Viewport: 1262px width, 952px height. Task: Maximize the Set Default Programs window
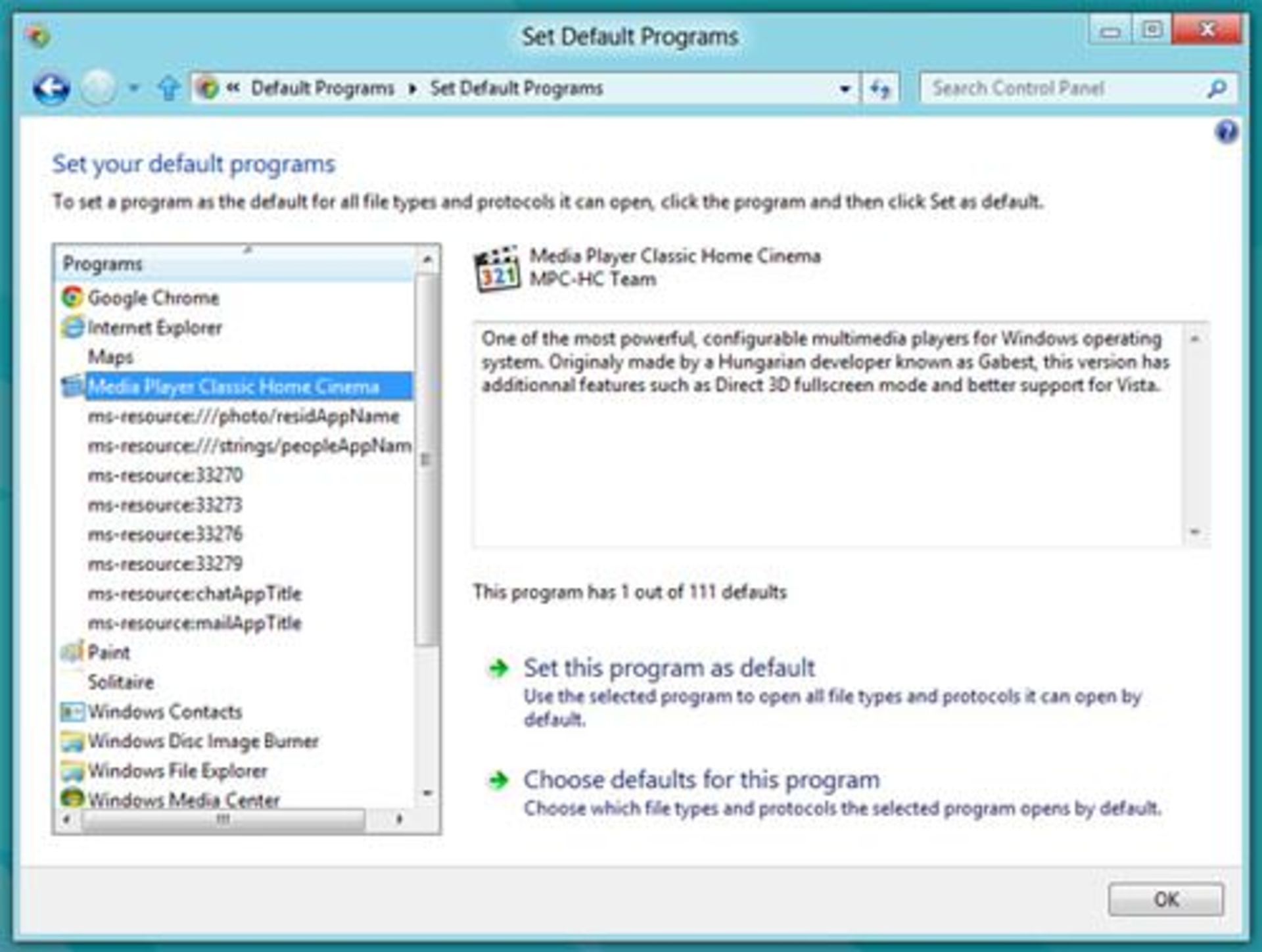(1152, 30)
